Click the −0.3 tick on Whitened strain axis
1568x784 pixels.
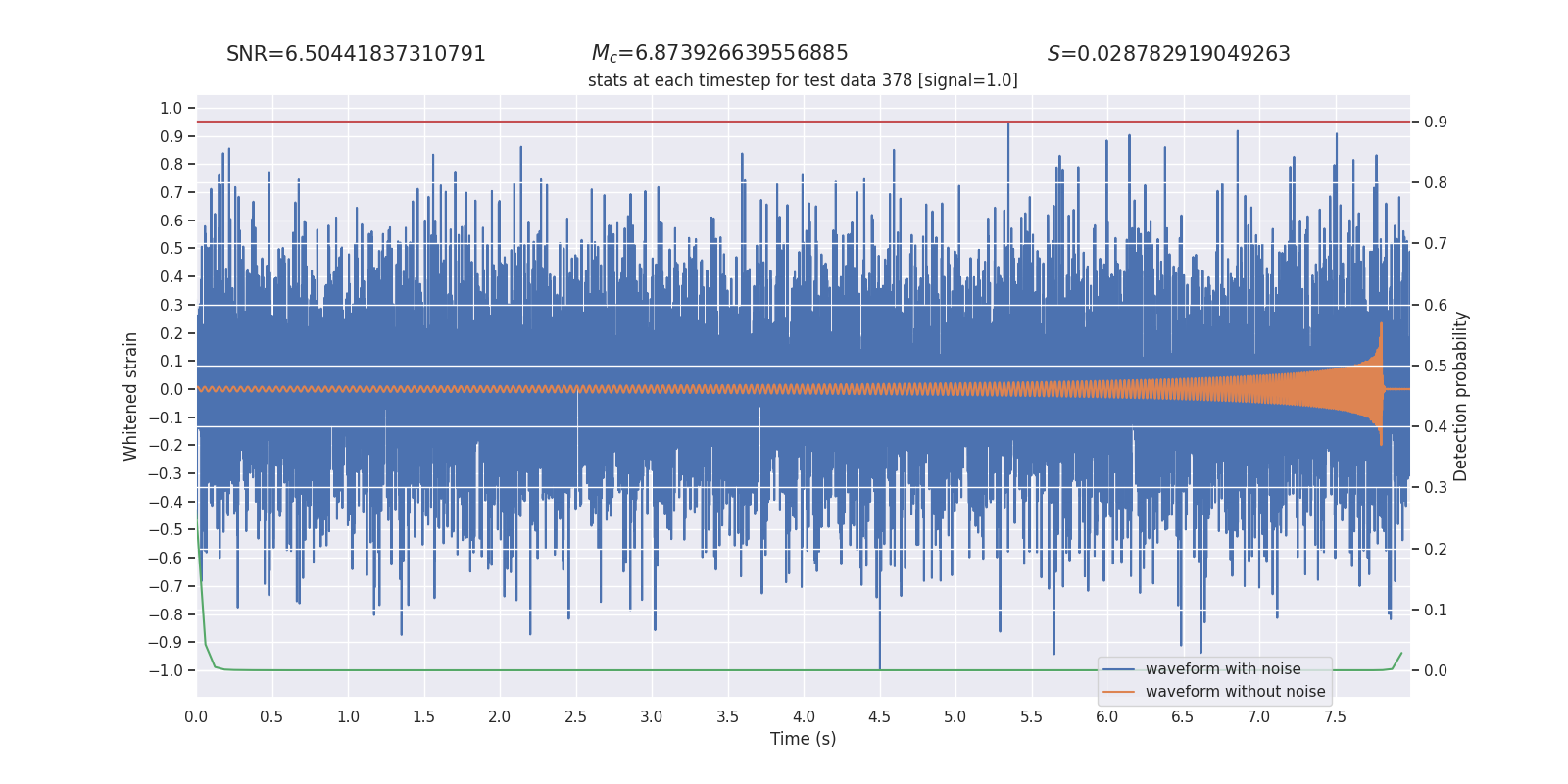pos(166,473)
